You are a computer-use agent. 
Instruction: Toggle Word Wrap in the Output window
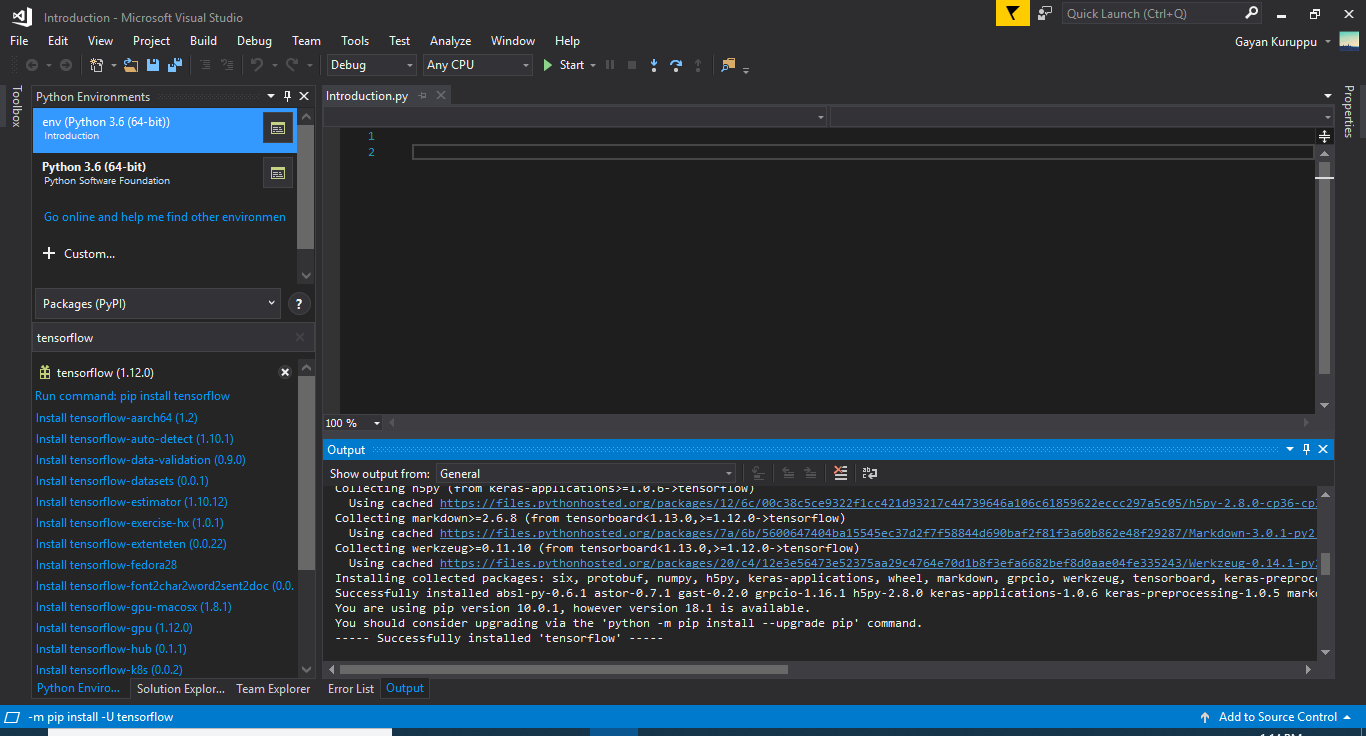tap(870, 473)
